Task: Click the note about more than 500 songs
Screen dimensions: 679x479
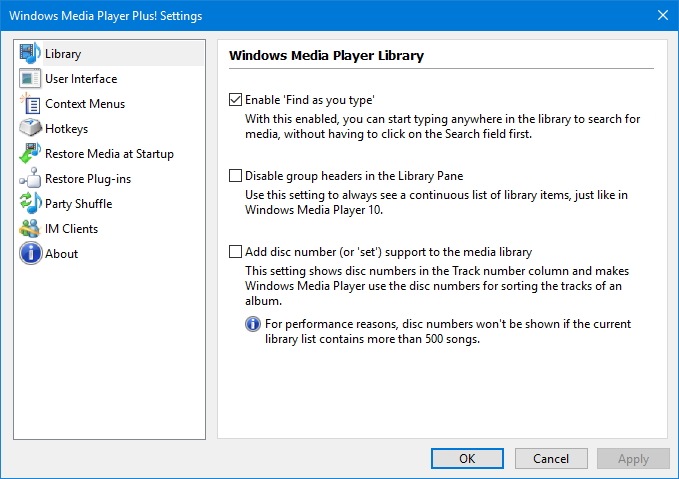Action: click(448, 331)
